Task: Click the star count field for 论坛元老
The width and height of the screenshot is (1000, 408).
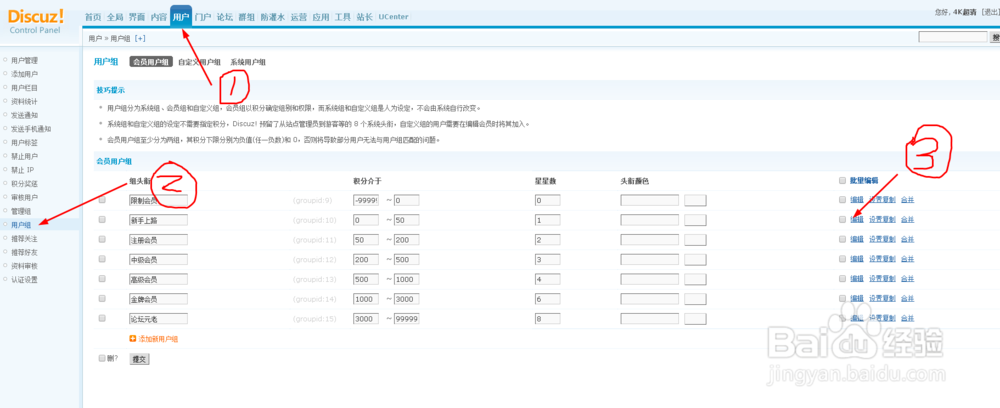Action: [x=547, y=318]
